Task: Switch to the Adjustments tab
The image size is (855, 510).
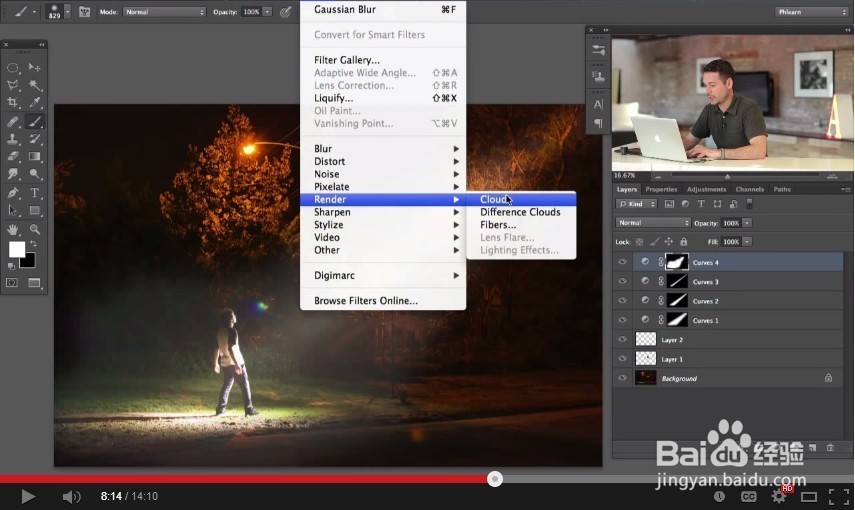Action: 706,189
